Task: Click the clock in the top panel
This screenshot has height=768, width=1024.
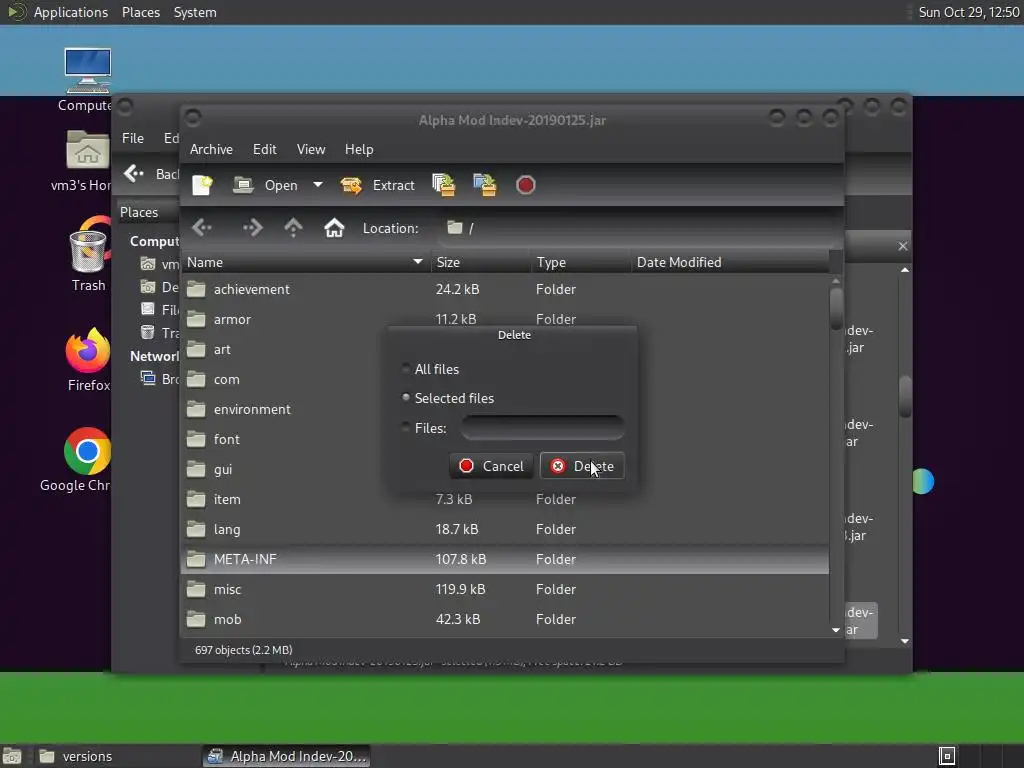Action: point(968,12)
